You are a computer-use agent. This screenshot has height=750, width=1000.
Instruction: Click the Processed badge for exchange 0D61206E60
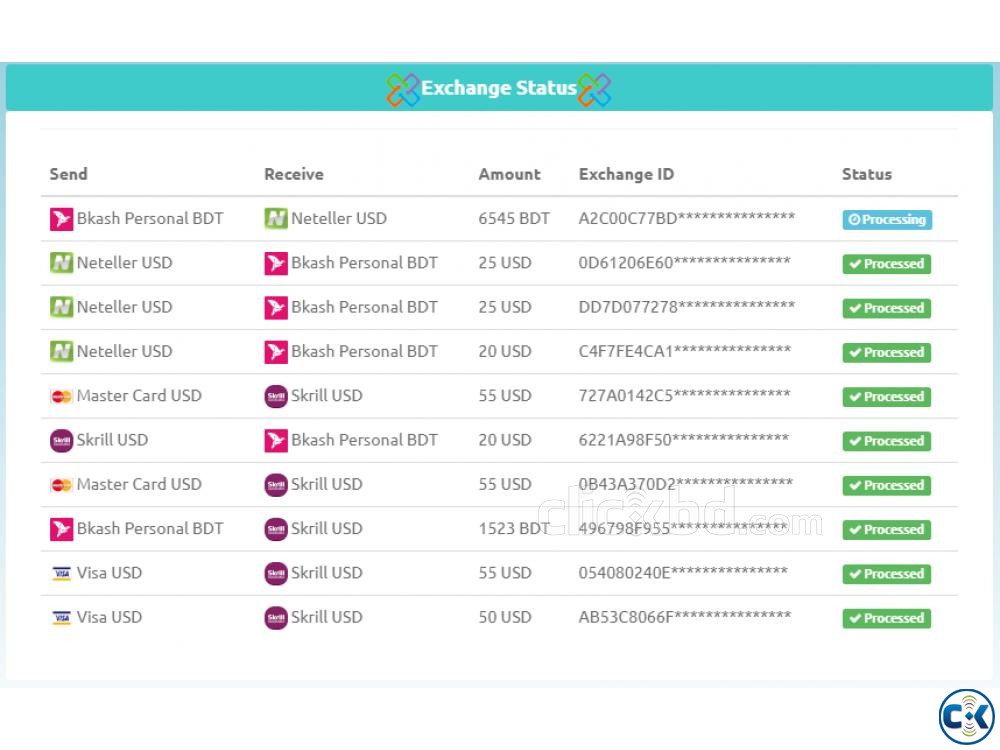pos(886,264)
